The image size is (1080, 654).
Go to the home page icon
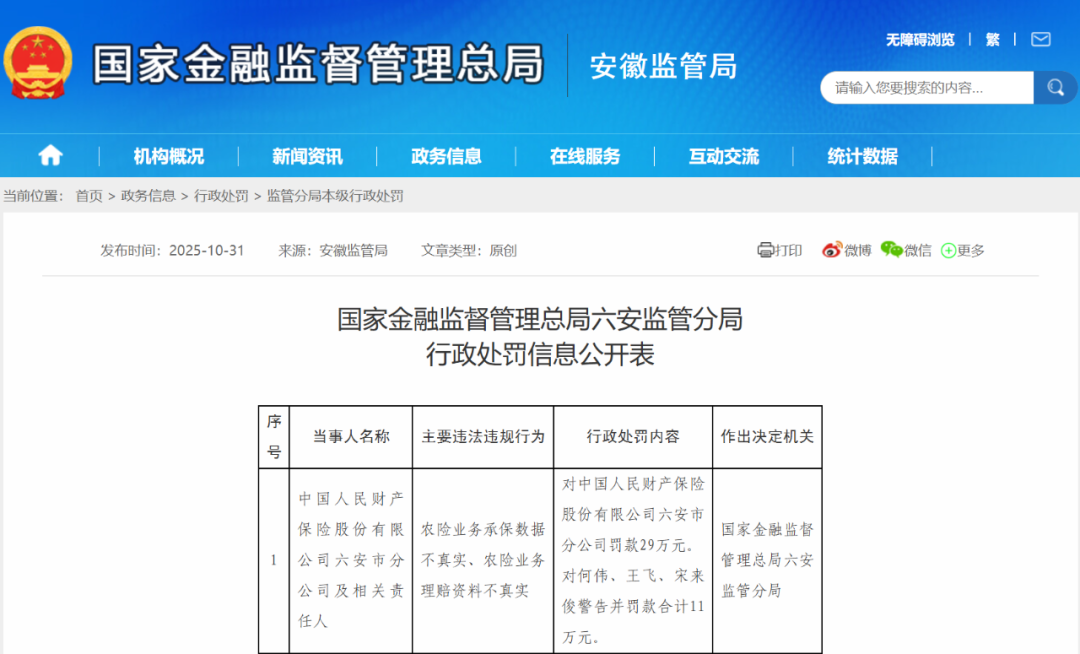click(x=50, y=155)
